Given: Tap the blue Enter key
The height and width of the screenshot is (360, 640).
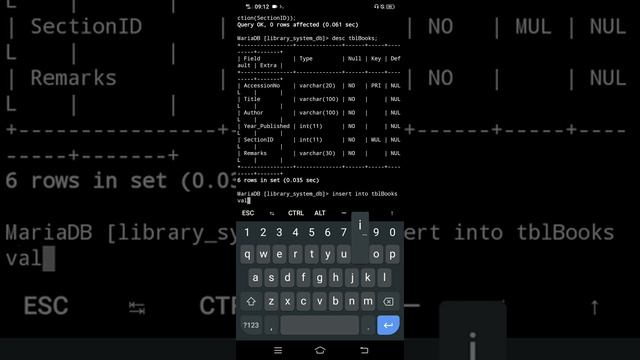Looking at the screenshot, I should coord(388,325).
